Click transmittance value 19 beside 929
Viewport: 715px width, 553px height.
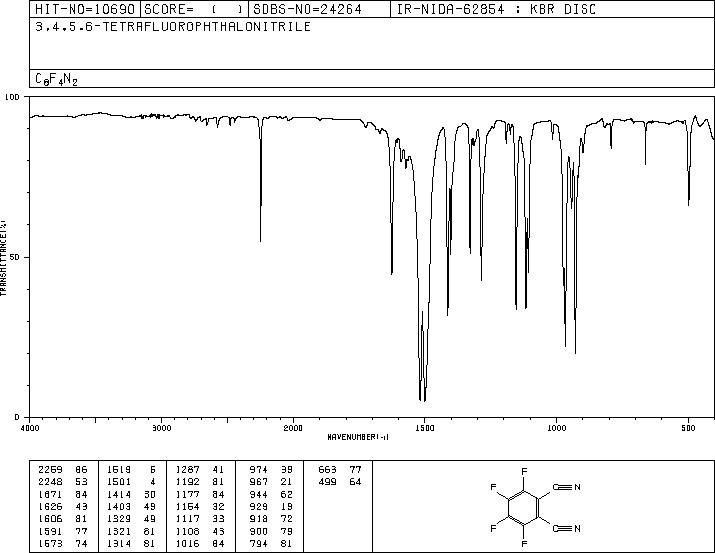pos(286,506)
